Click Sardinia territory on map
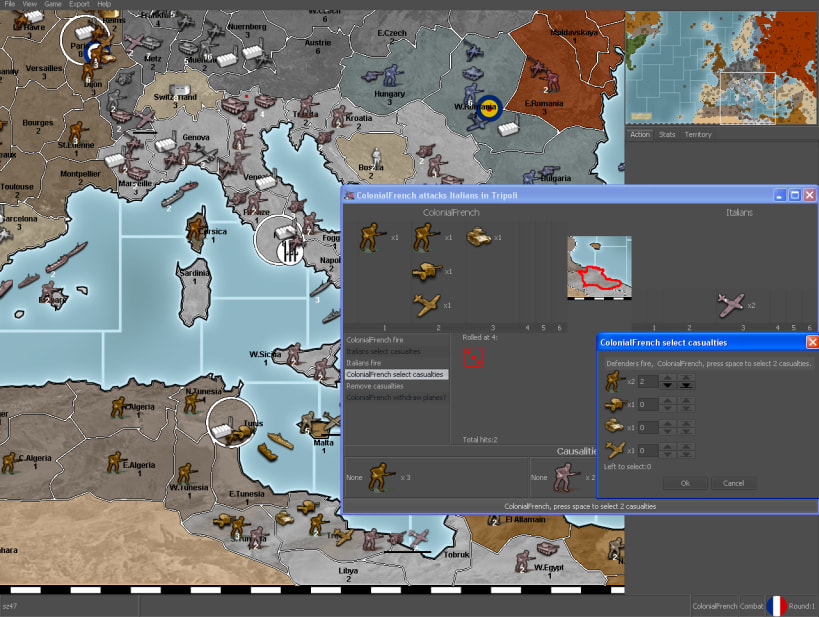This screenshot has height=617, width=819. (x=194, y=295)
